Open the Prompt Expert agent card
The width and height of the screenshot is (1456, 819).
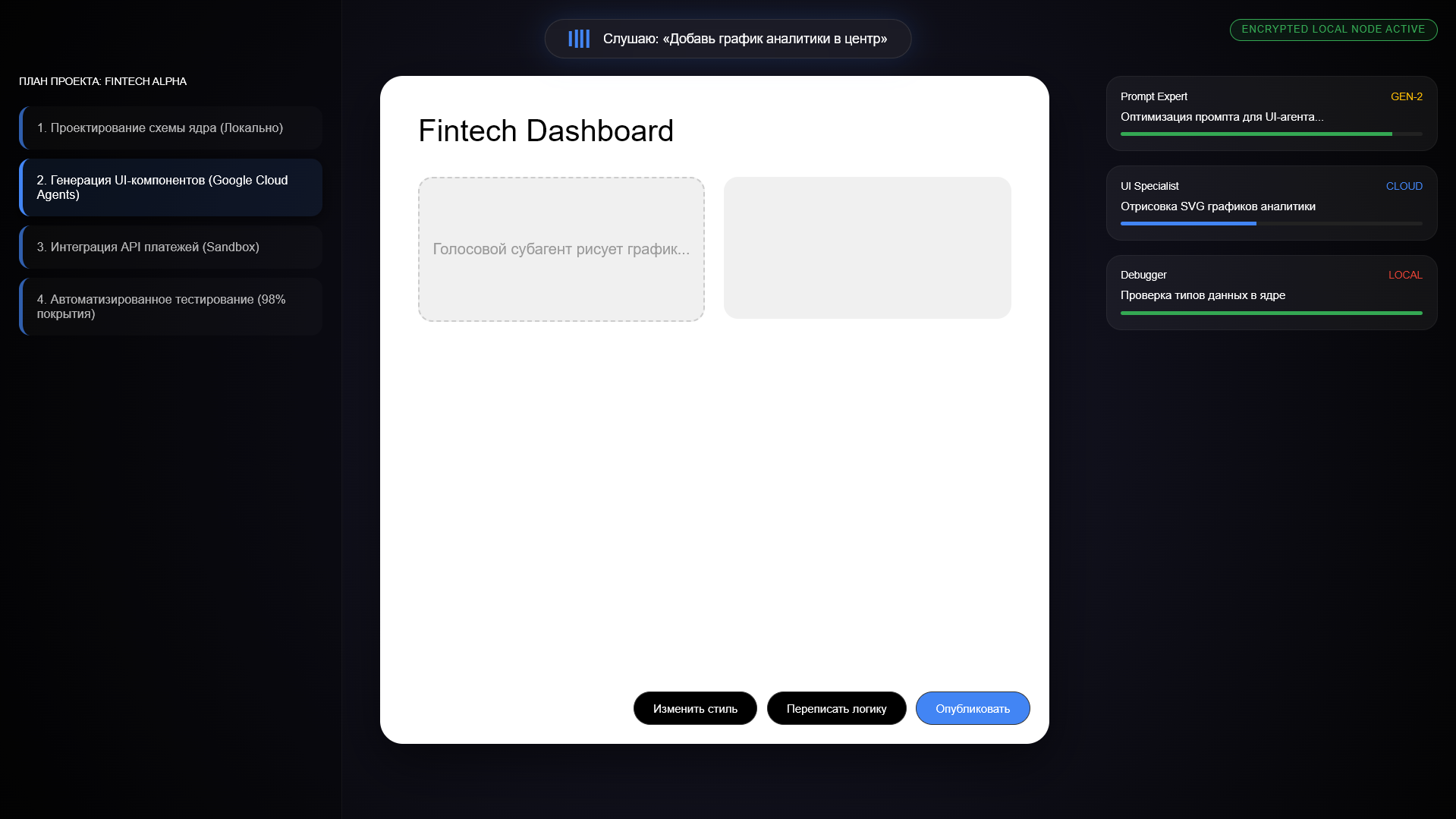point(1272,113)
